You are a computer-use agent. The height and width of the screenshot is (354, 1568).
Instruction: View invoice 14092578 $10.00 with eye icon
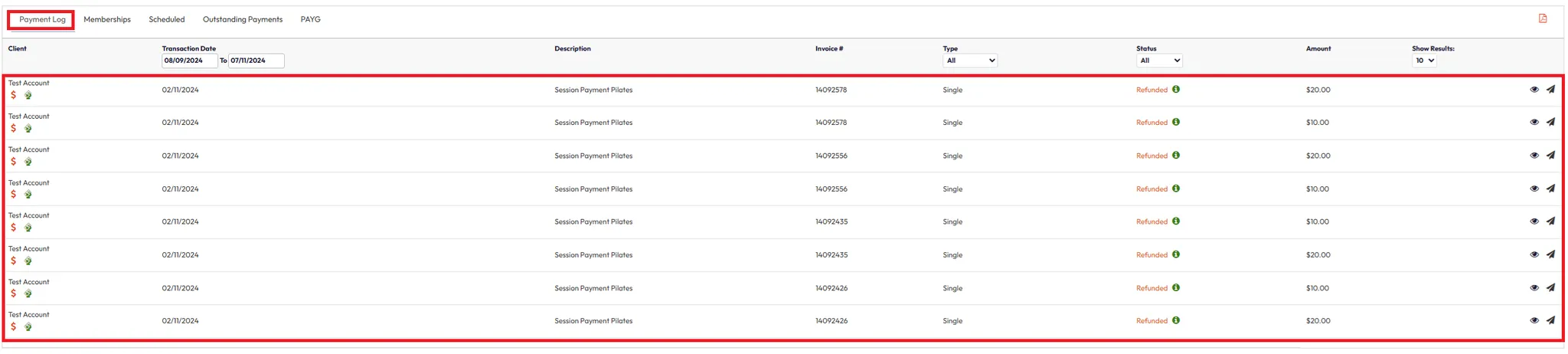pyautogui.click(x=1534, y=123)
